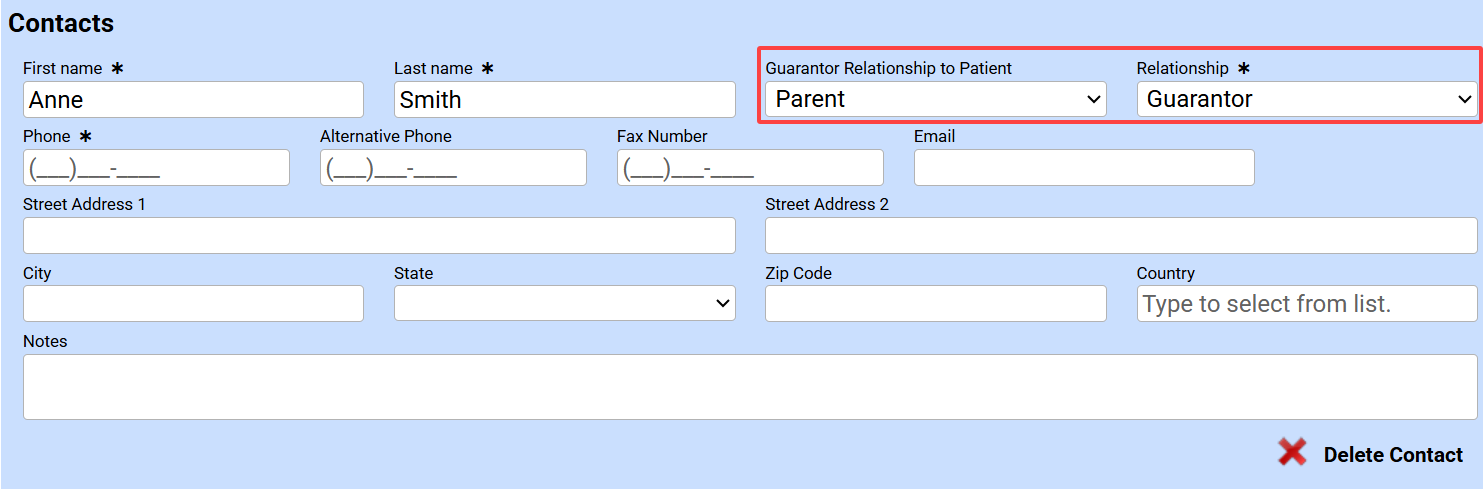Click the red X delete icon

click(1292, 453)
